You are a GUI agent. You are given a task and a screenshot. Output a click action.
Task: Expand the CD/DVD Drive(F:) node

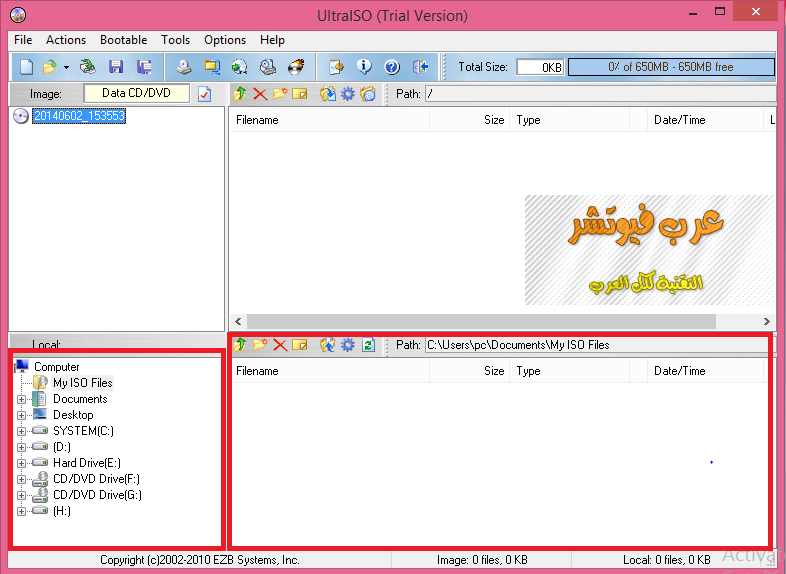point(22,480)
